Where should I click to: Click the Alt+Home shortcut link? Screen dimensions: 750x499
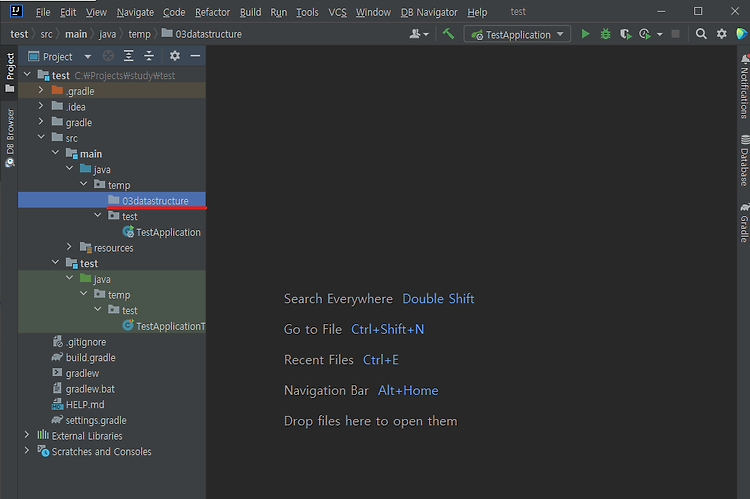click(x=408, y=390)
